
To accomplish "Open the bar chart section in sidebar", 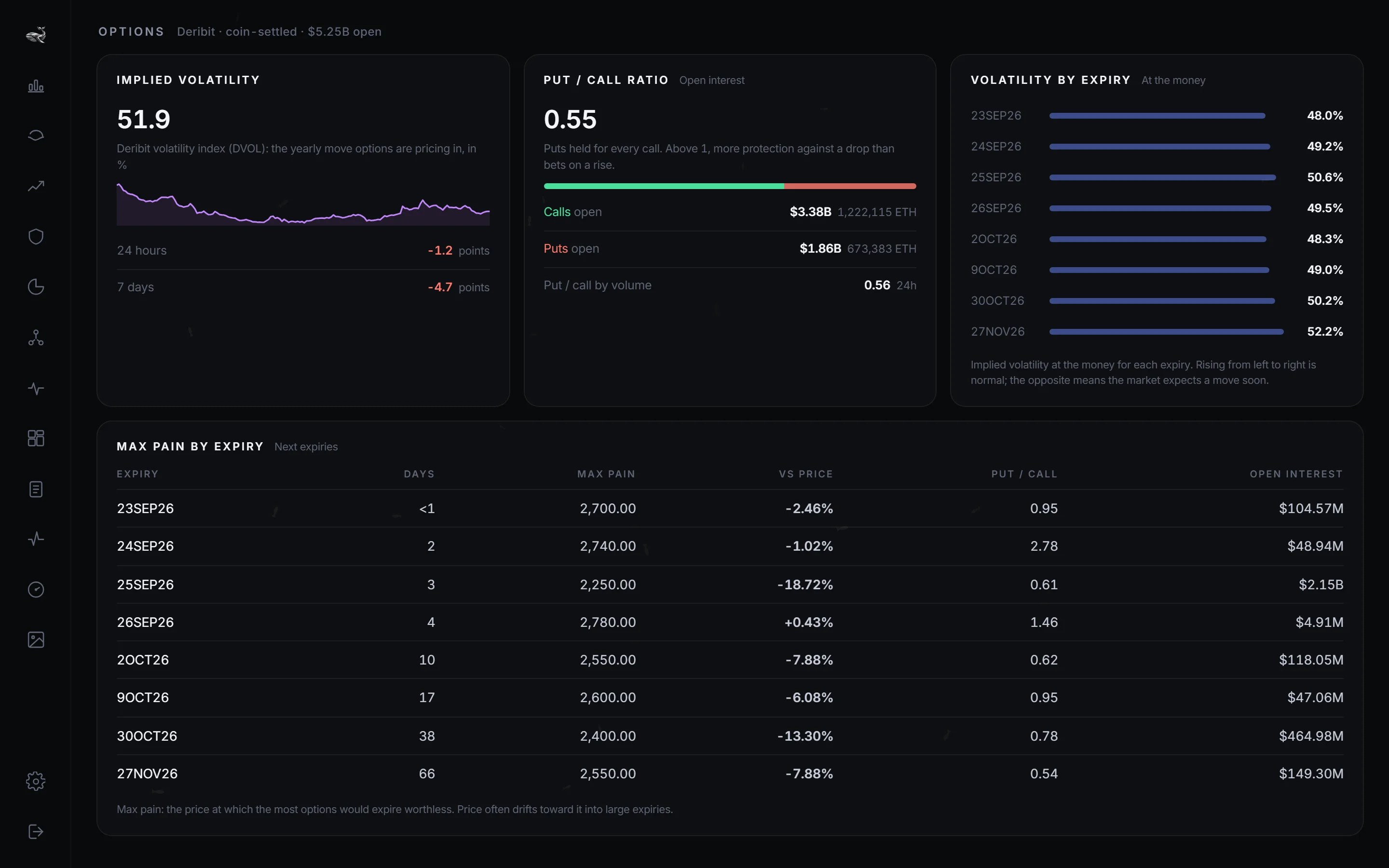I will click(x=36, y=85).
